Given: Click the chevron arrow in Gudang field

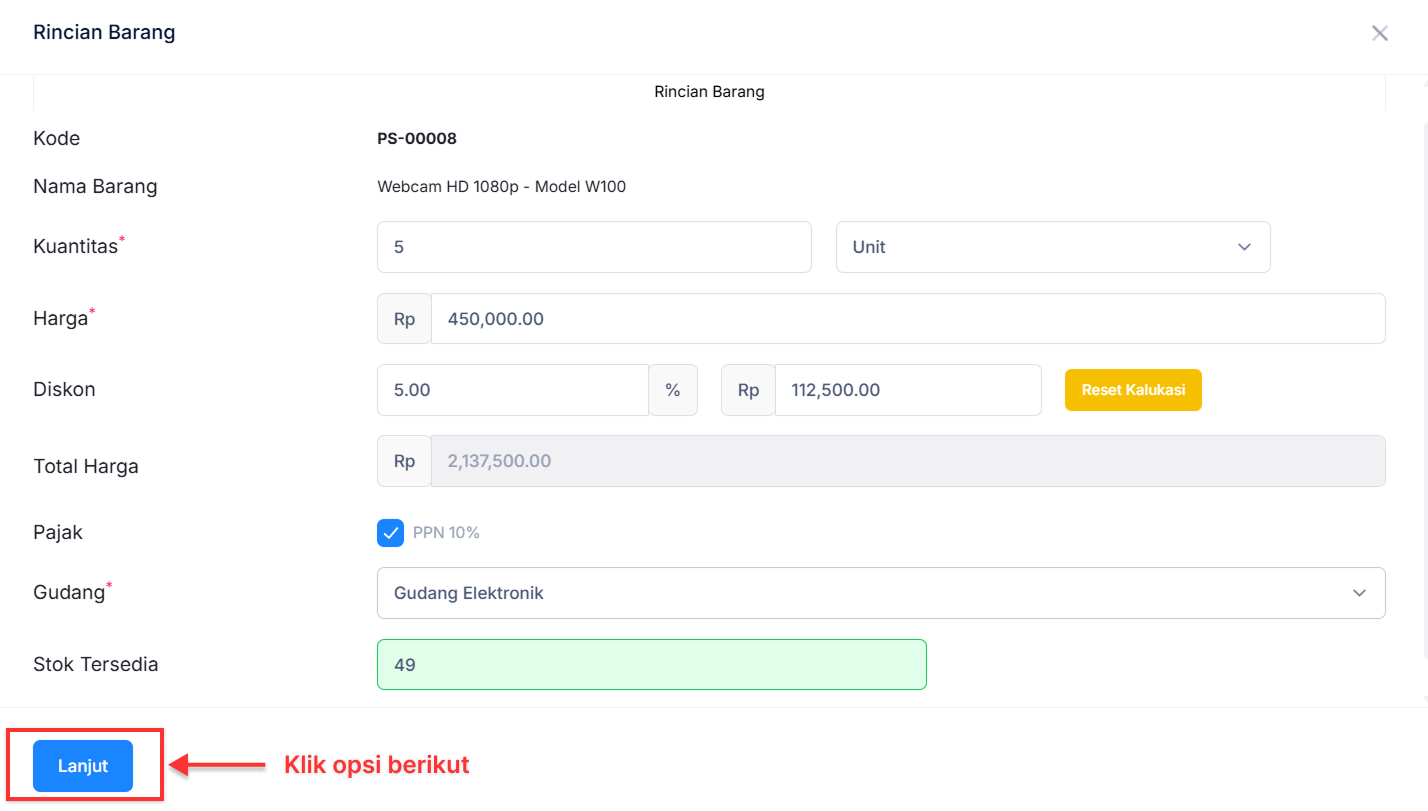Looking at the screenshot, I should 1359,593.
